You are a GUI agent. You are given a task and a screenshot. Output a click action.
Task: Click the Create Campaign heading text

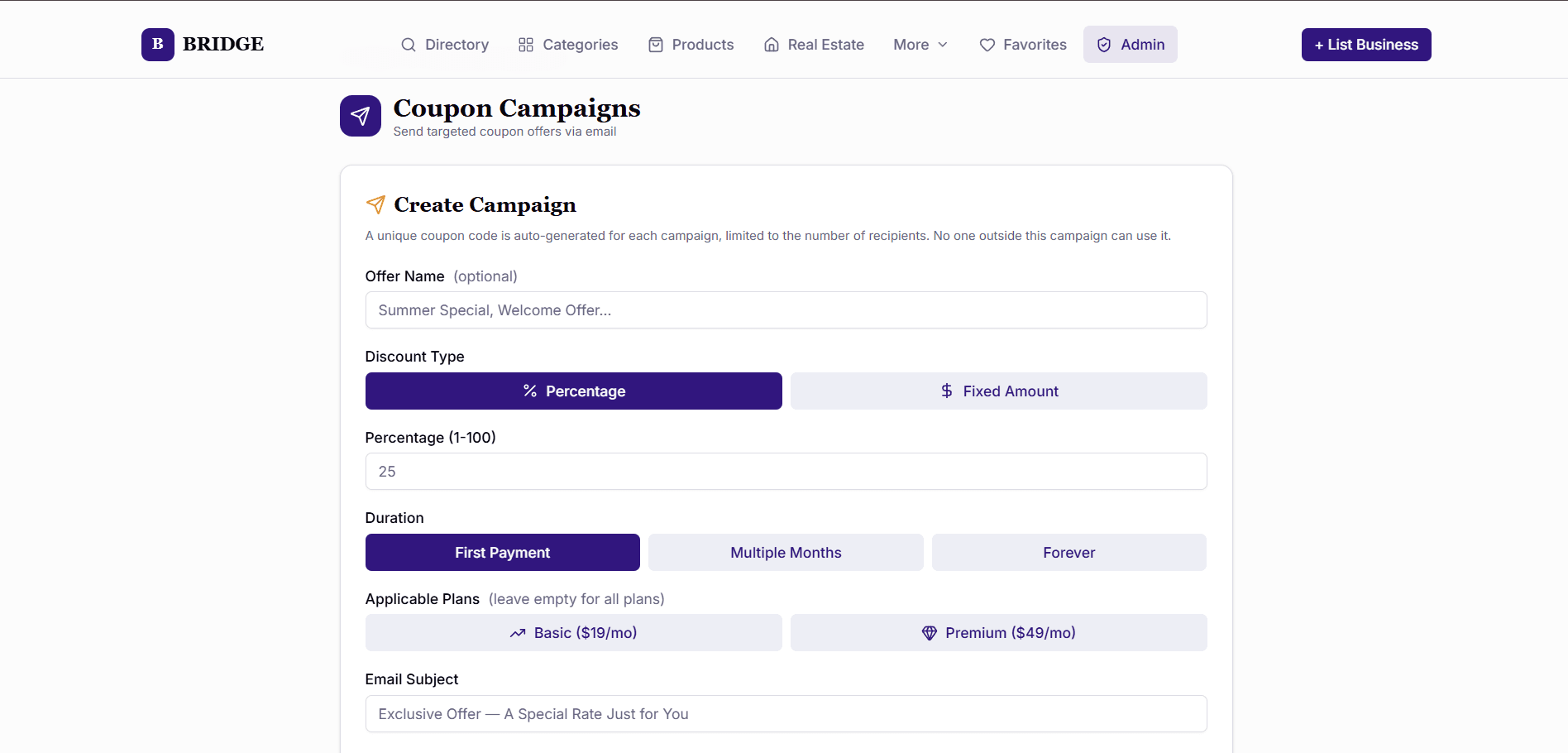[x=485, y=204]
